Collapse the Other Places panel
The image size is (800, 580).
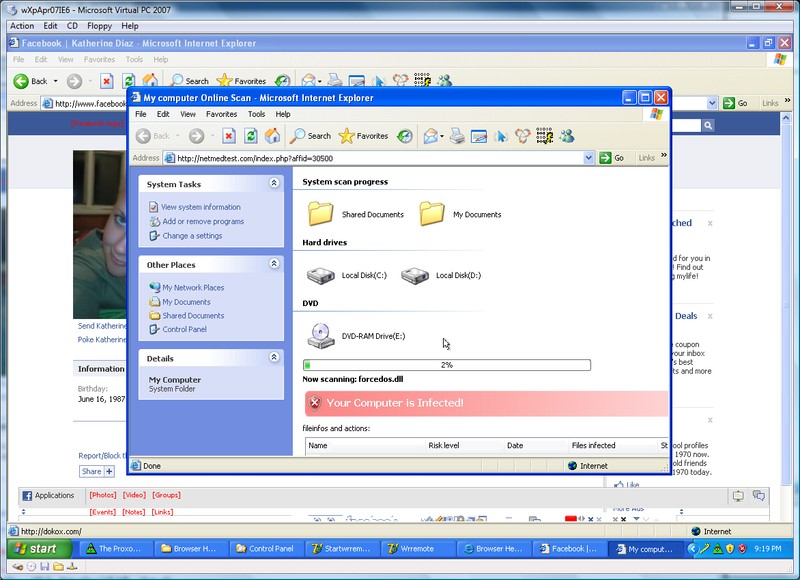click(x=274, y=264)
